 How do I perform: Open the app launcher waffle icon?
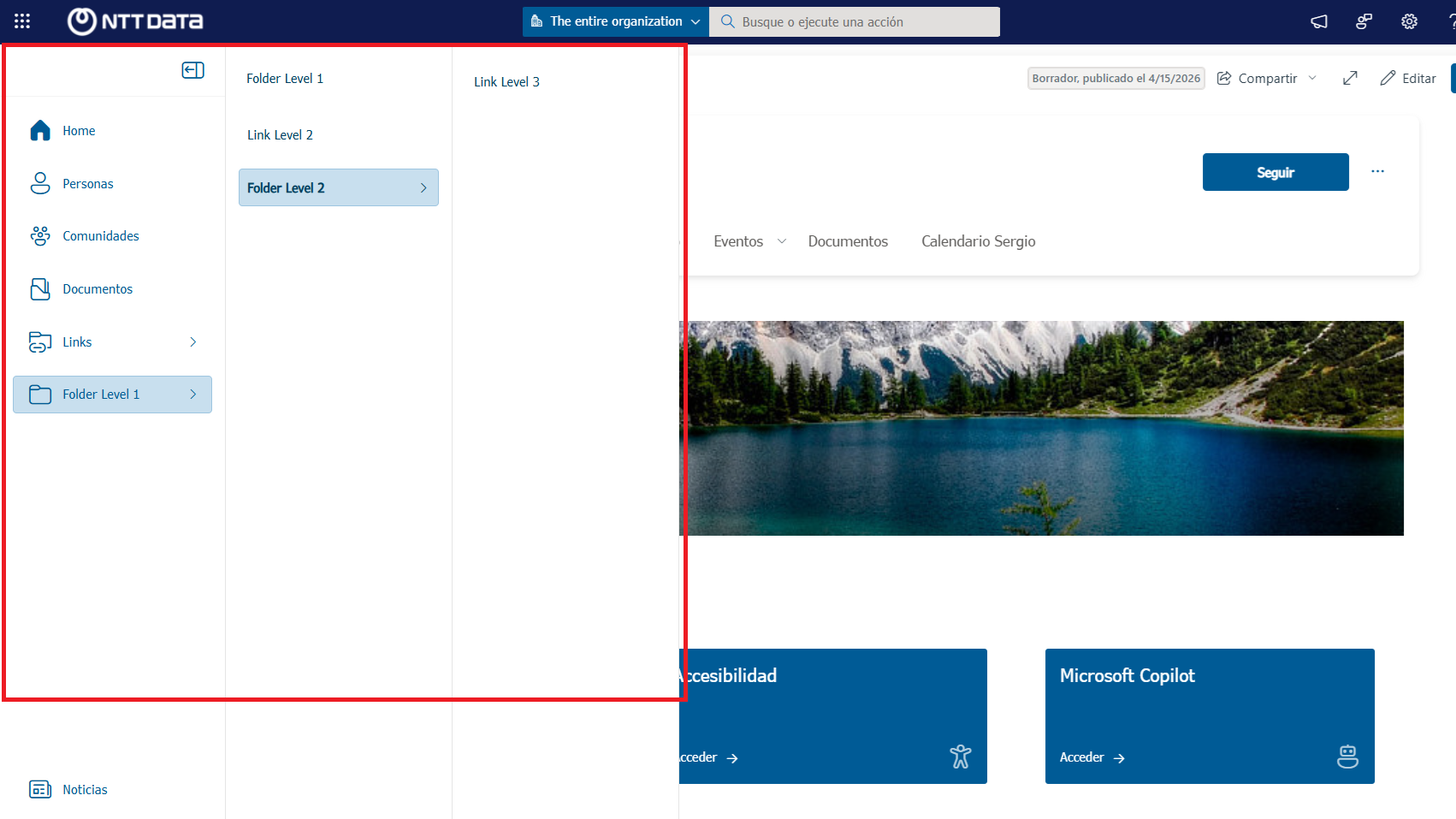22,21
